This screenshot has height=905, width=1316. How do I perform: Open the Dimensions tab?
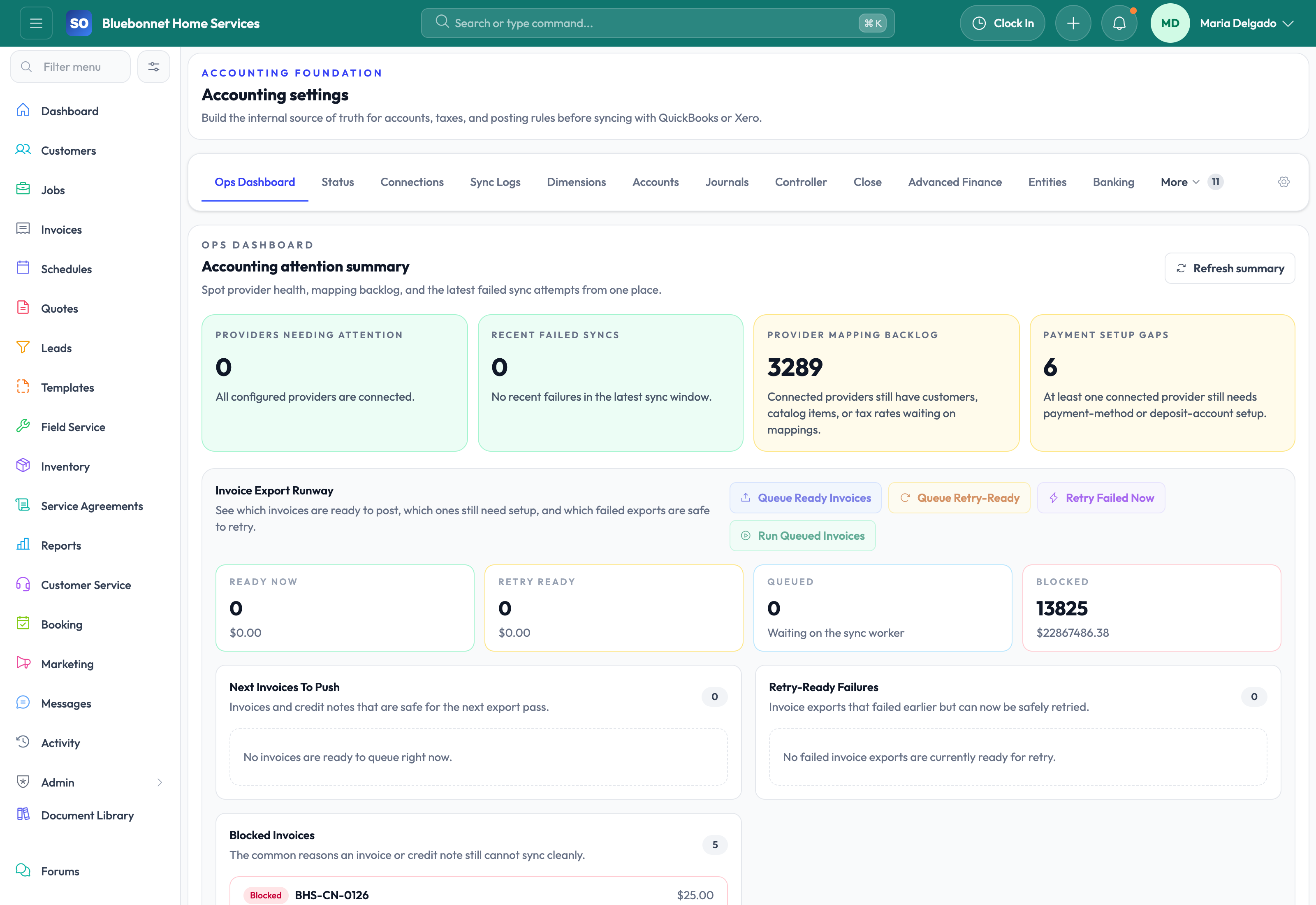tap(577, 182)
